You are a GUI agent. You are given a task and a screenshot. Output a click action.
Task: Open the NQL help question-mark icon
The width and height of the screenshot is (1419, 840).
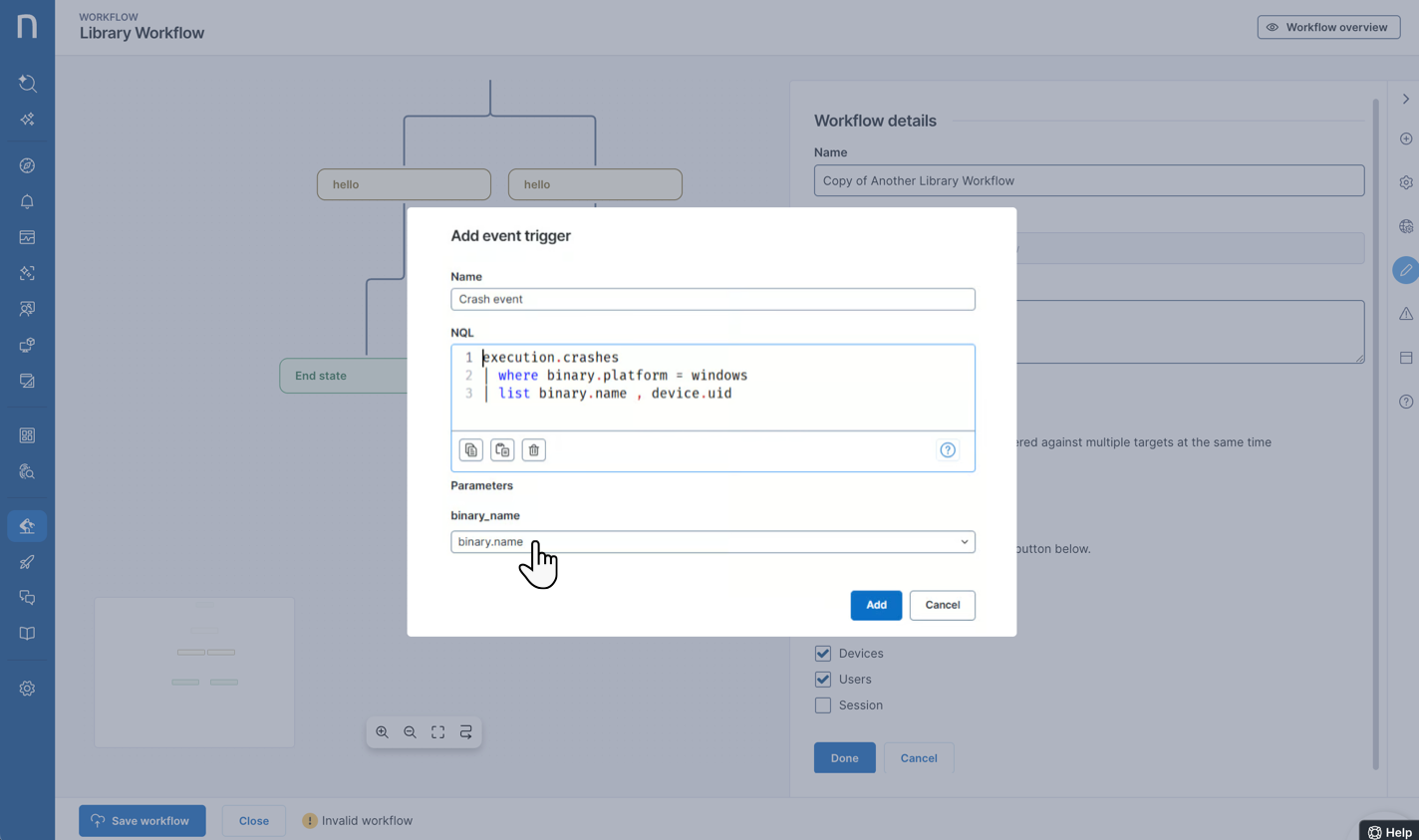pyautogui.click(x=948, y=450)
